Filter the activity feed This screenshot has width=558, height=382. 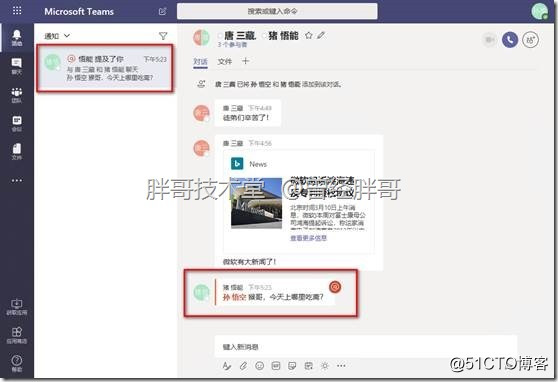[163, 36]
